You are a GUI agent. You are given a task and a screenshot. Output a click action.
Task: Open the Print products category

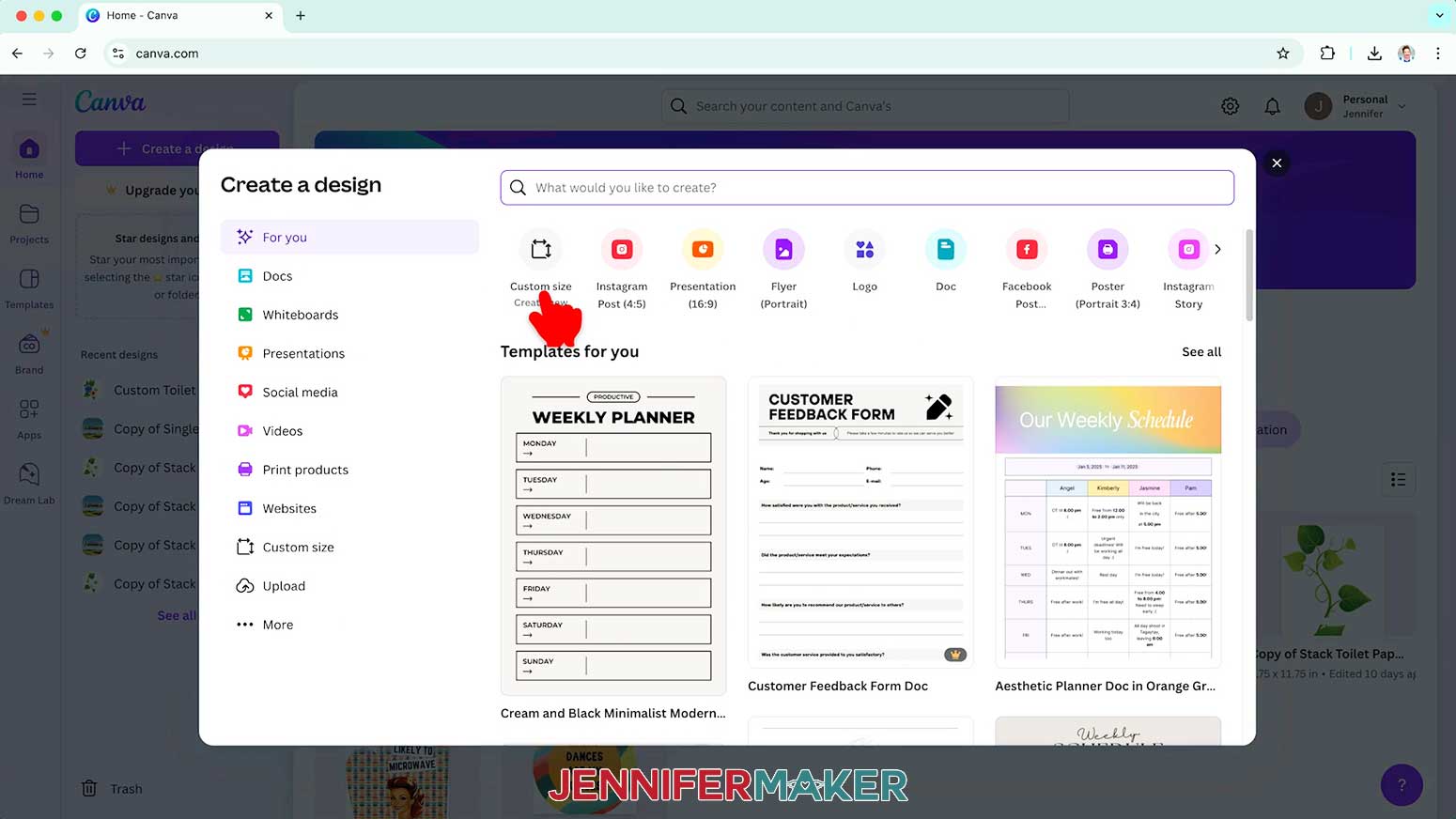tap(349, 470)
